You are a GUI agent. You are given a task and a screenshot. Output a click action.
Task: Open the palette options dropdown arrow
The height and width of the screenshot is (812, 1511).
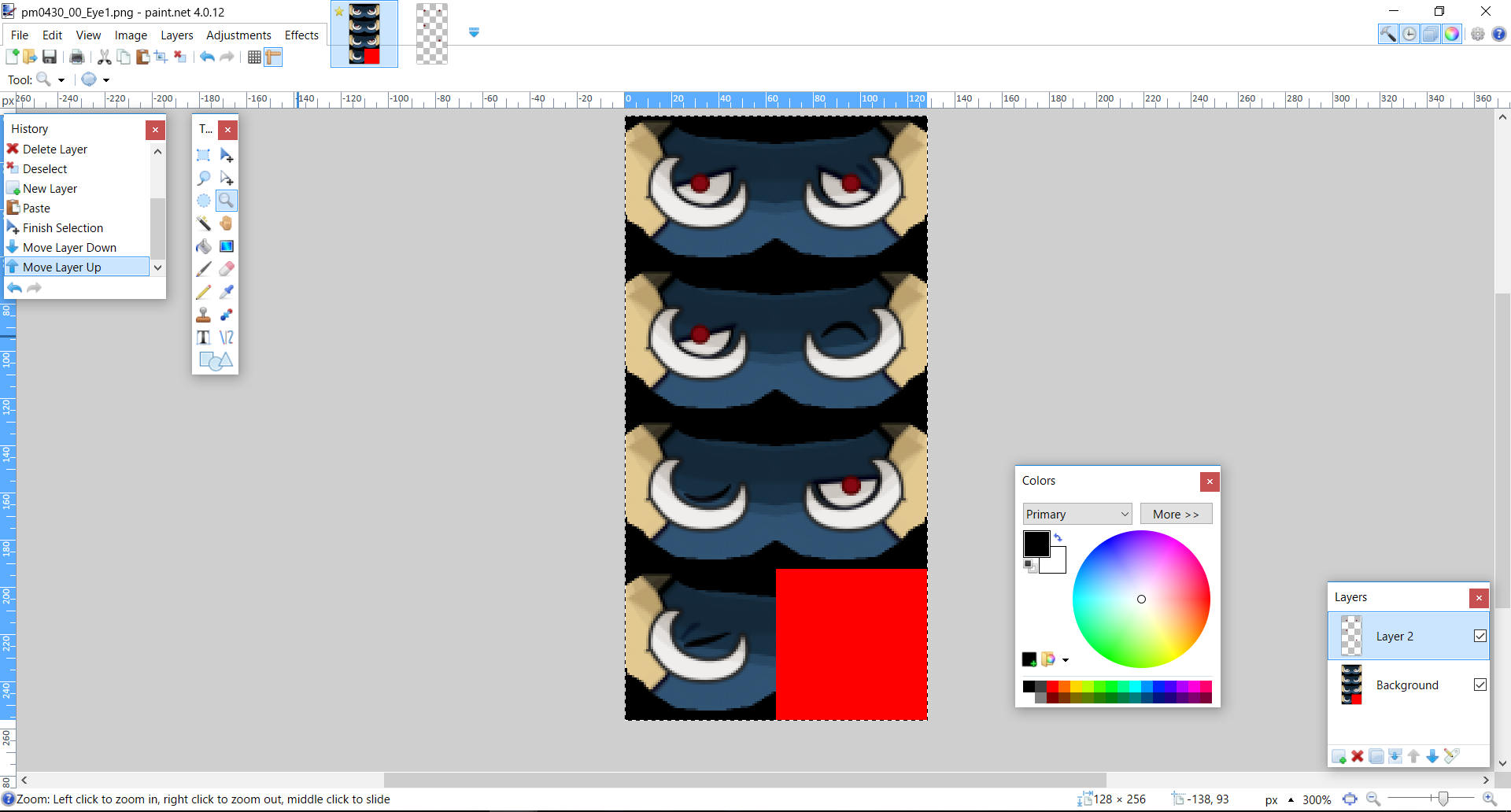click(1066, 660)
